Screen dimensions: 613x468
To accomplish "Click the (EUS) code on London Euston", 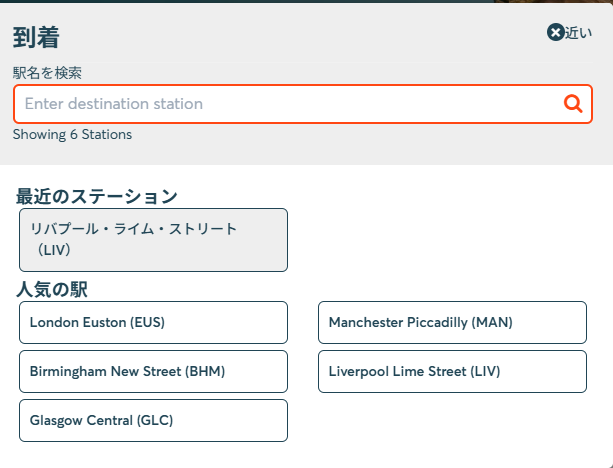I will (x=147, y=322).
